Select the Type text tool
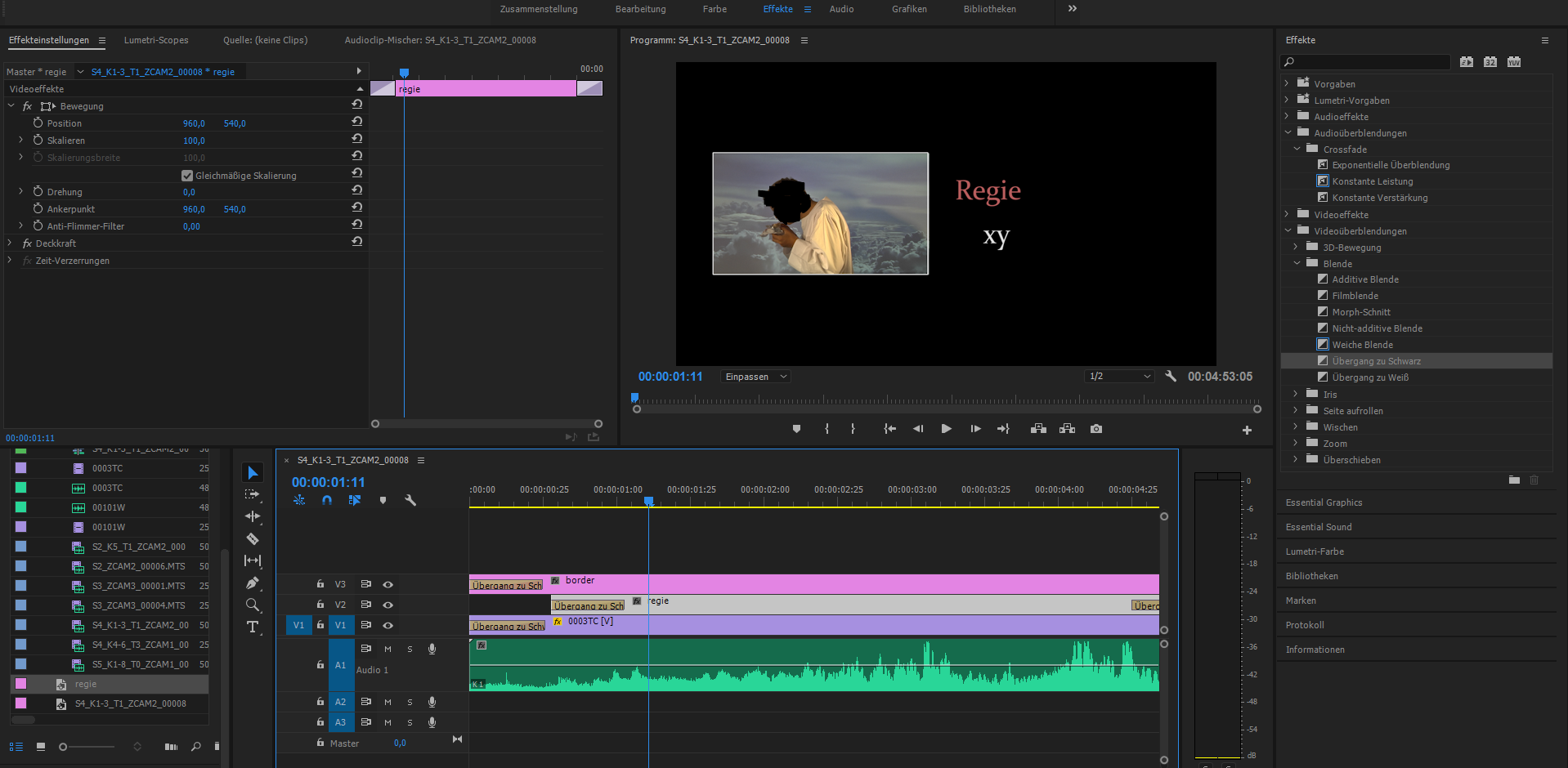 click(x=253, y=627)
